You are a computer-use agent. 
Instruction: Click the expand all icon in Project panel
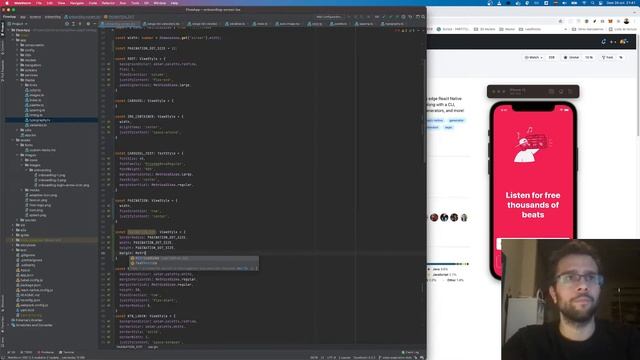click(73, 24)
